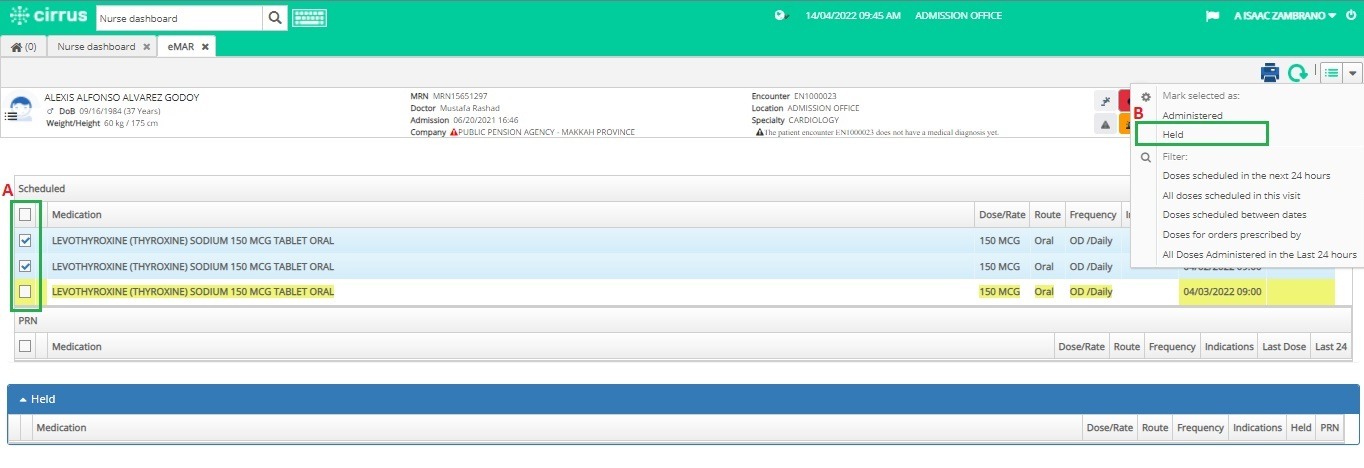
Task: Click the flag icon in the header
Action: [x=1213, y=16]
